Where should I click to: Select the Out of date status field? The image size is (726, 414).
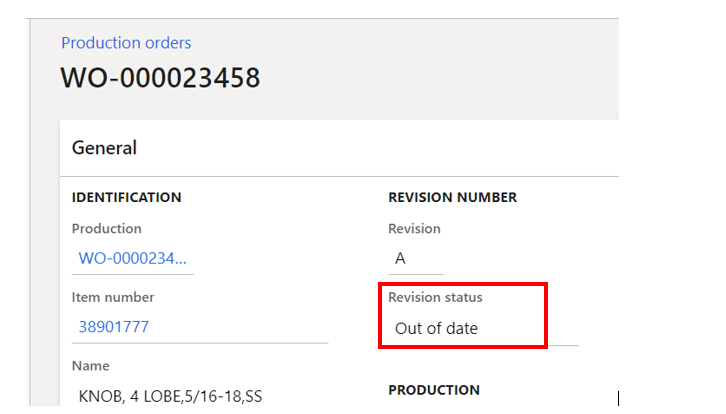(437, 327)
